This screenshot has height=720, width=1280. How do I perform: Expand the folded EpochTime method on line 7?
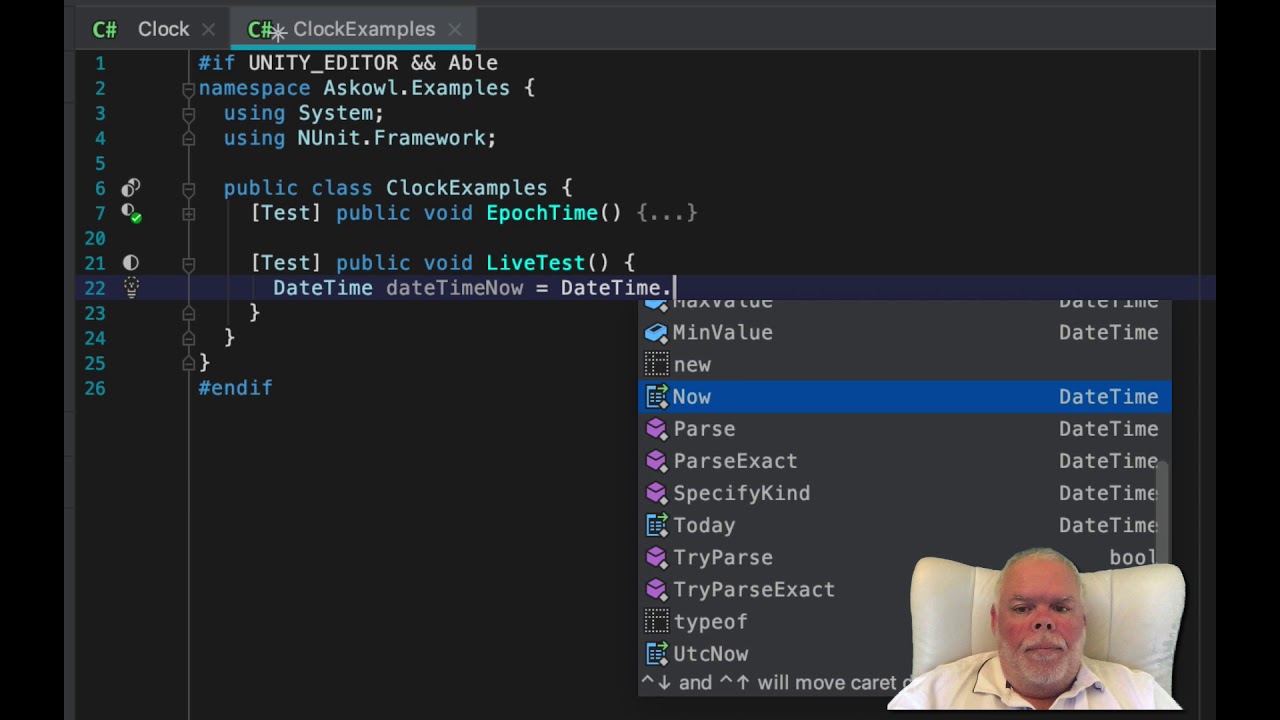click(x=188, y=213)
